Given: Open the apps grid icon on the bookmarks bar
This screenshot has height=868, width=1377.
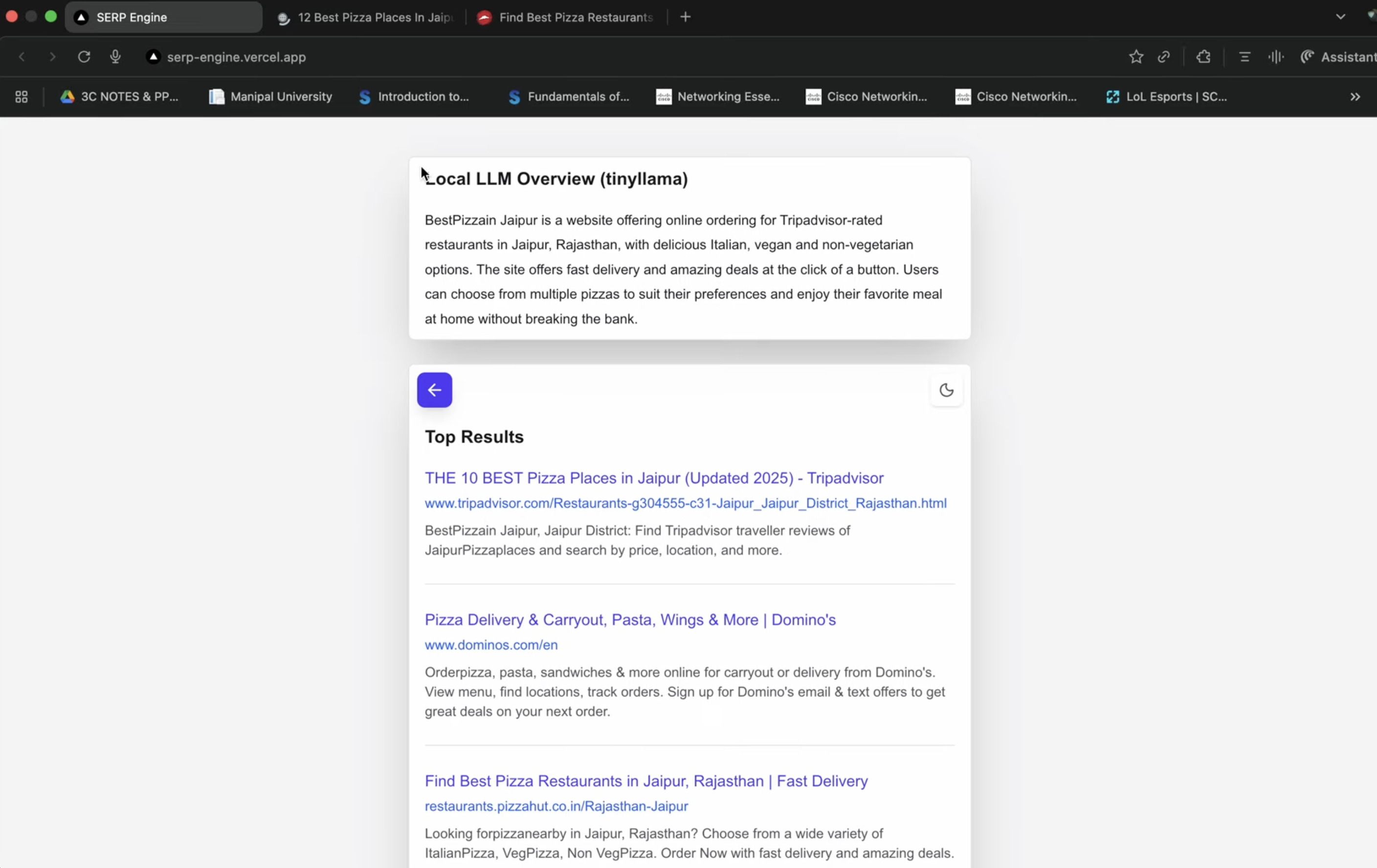Looking at the screenshot, I should 21,97.
